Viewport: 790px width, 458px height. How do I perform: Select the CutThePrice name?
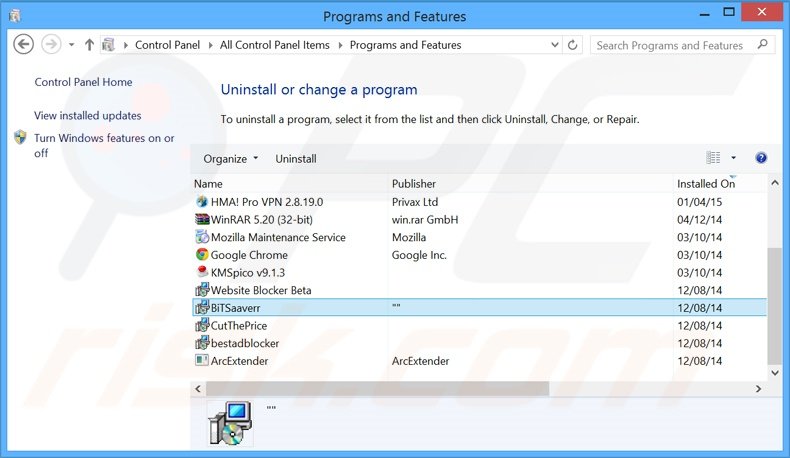(x=239, y=325)
